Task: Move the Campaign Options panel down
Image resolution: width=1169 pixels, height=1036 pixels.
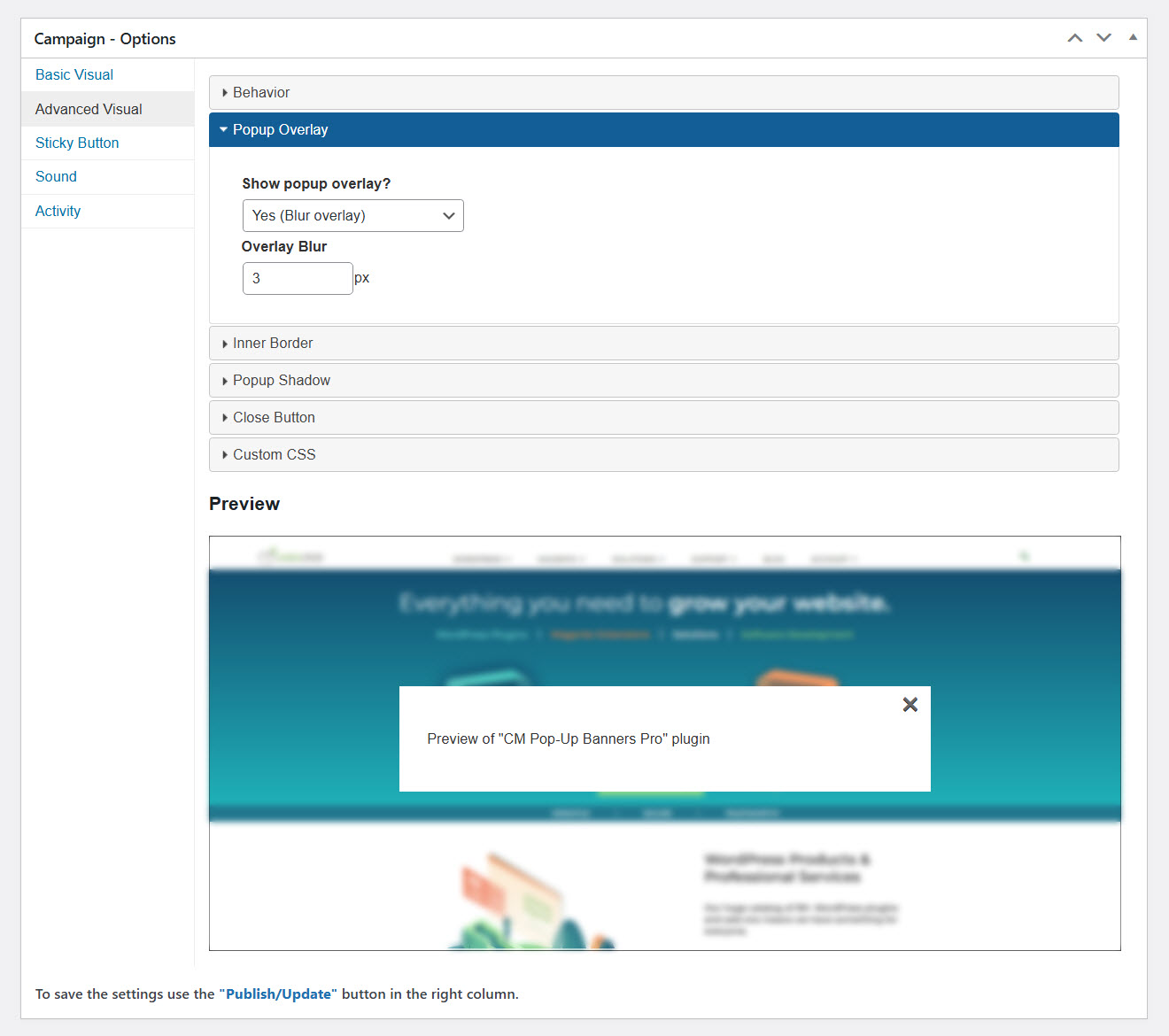Action: tap(1103, 38)
